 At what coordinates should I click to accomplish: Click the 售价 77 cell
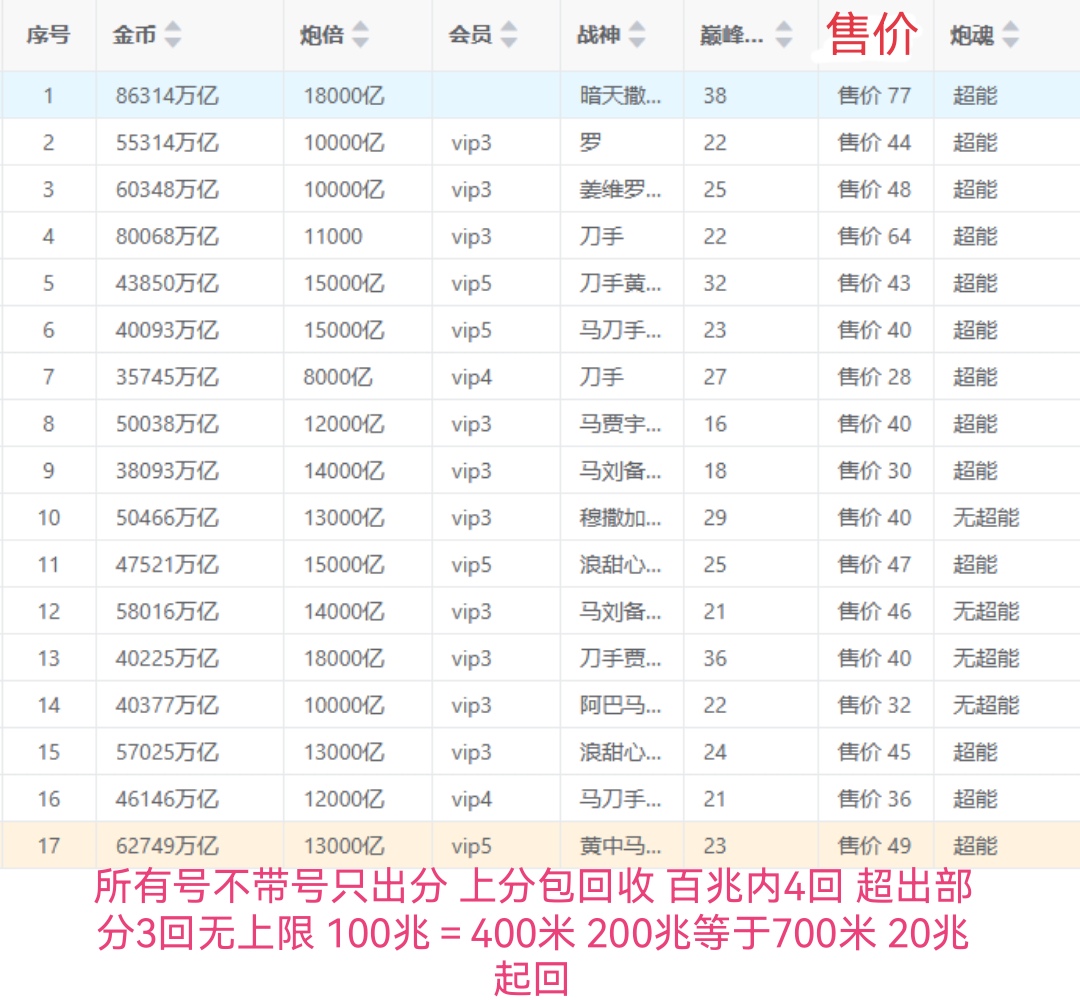tap(874, 96)
